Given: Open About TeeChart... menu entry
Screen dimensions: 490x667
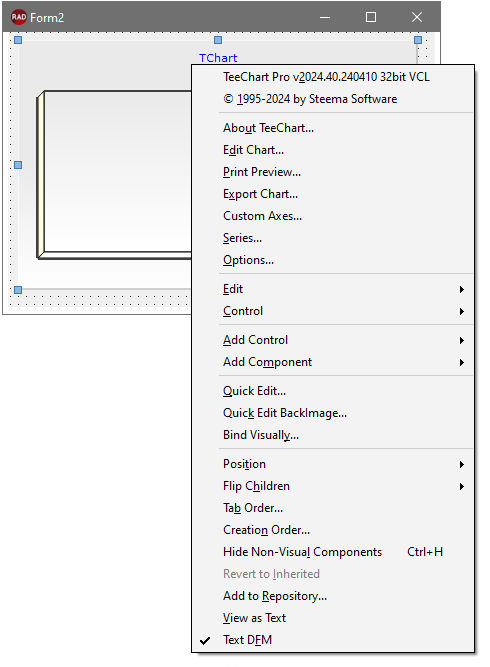Looking at the screenshot, I should tap(333, 128).
